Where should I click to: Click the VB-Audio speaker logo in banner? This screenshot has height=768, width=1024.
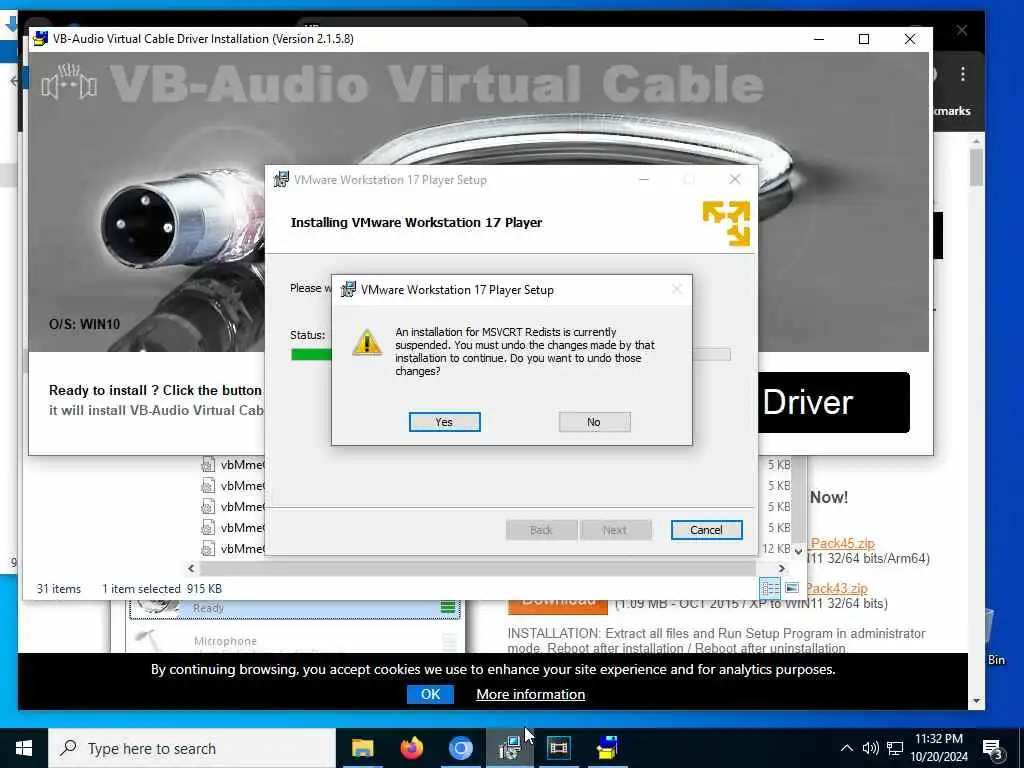[x=69, y=82]
